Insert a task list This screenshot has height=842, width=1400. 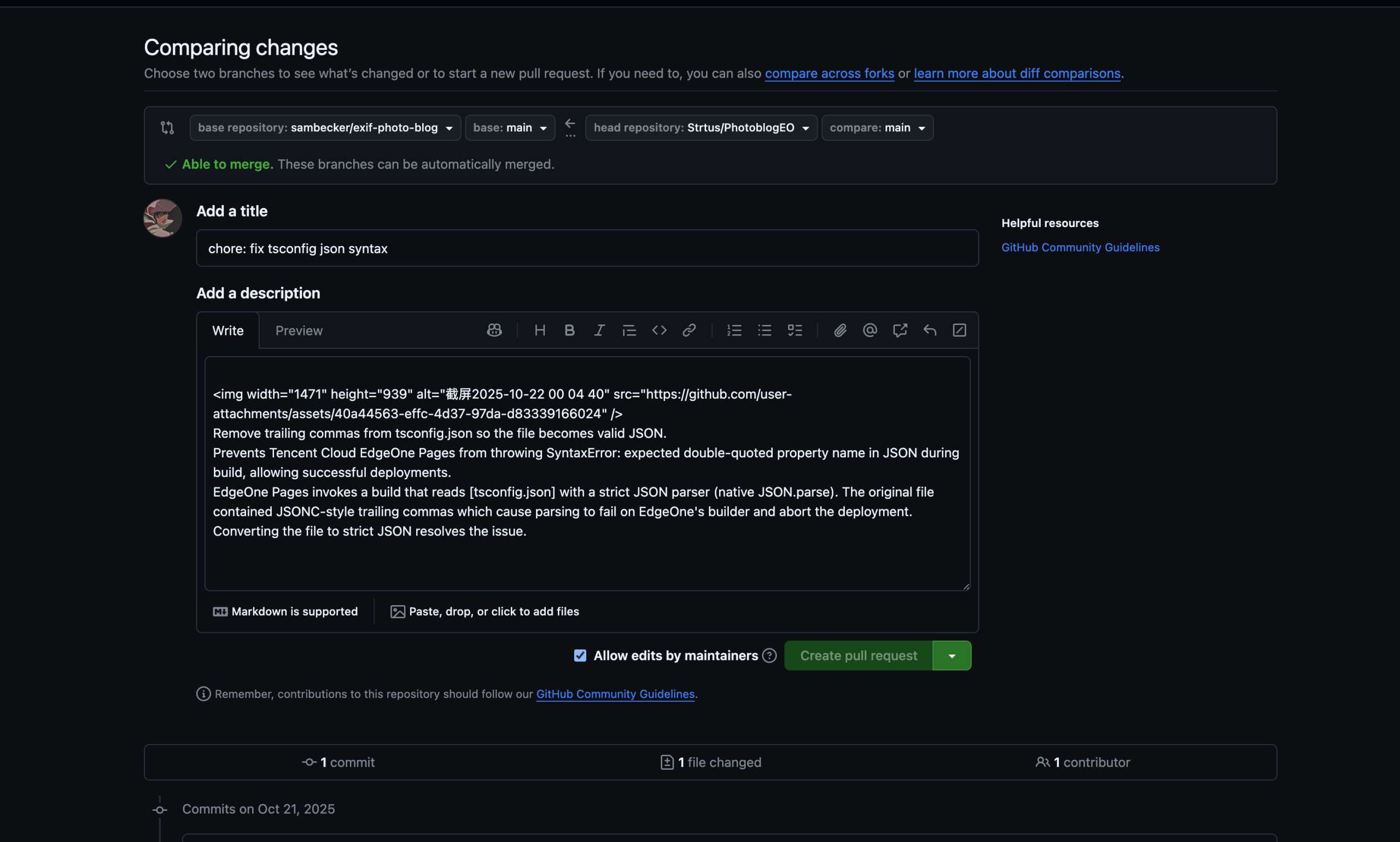(795, 330)
